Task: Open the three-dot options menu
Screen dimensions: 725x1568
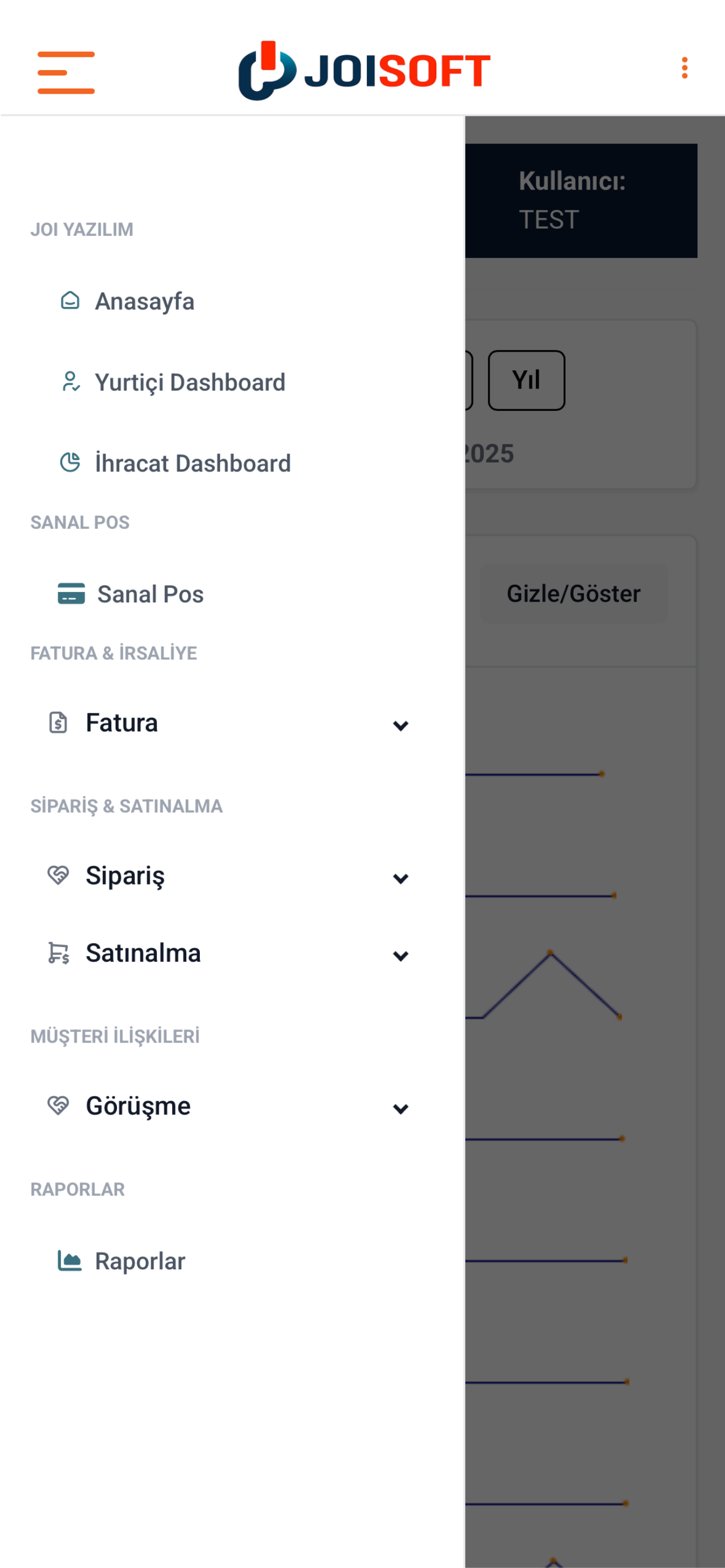Action: click(x=684, y=68)
